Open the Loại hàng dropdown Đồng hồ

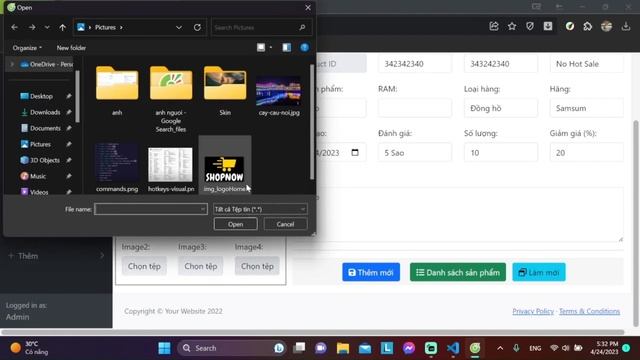click(x=501, y=108)
